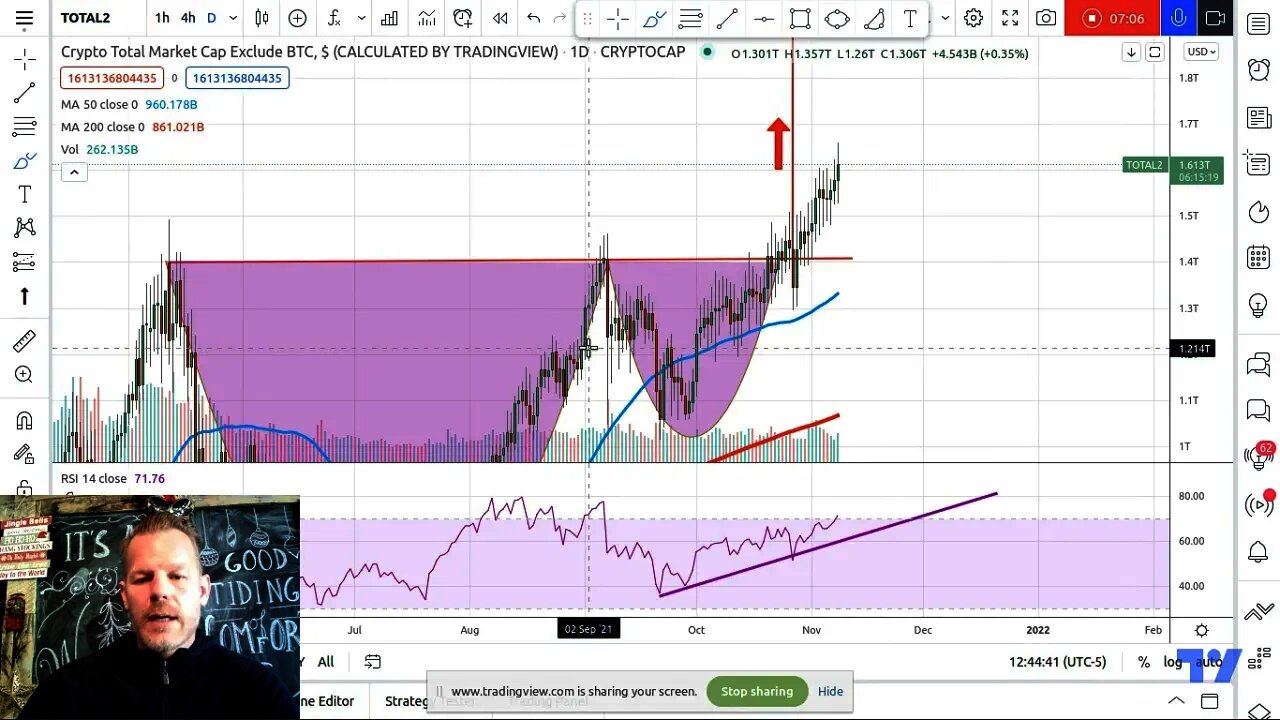Select the horizontal lines tool in floating toolbar
Image resolution: width=1280 pixels, height=720 pixels.
click(x=690, y=18)
